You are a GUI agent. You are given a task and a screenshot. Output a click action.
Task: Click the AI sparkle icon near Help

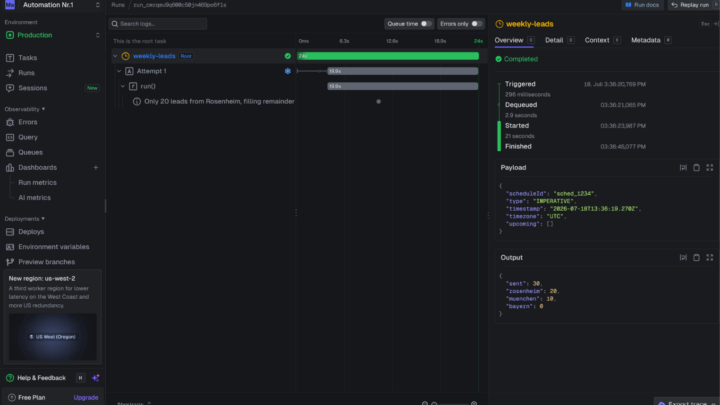click(x=96, y=378)
